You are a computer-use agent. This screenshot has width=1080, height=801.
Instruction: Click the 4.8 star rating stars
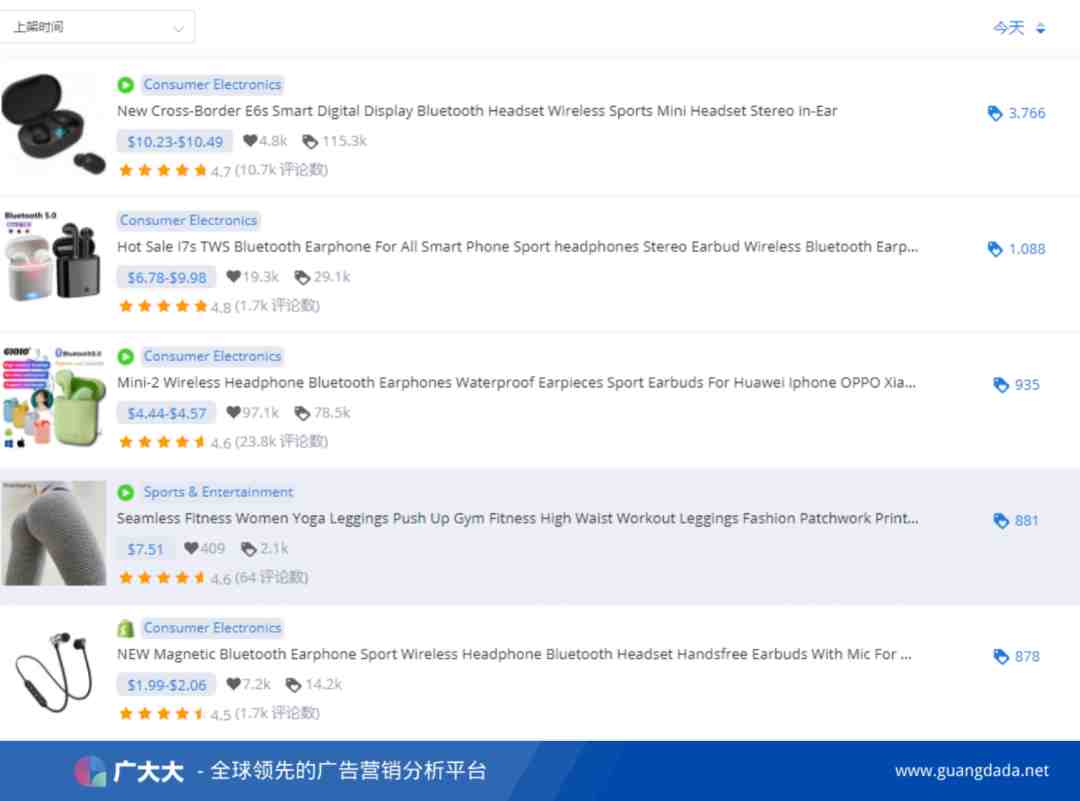tap(163, 306)
